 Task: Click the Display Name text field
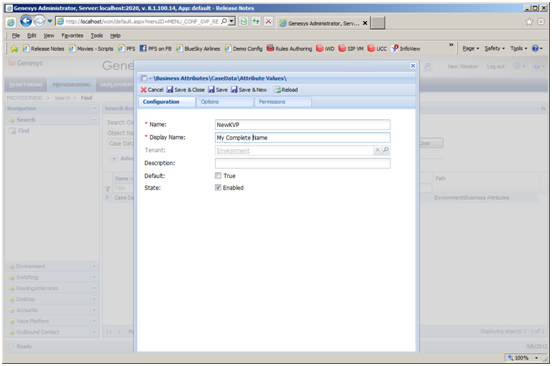(302, 137)
